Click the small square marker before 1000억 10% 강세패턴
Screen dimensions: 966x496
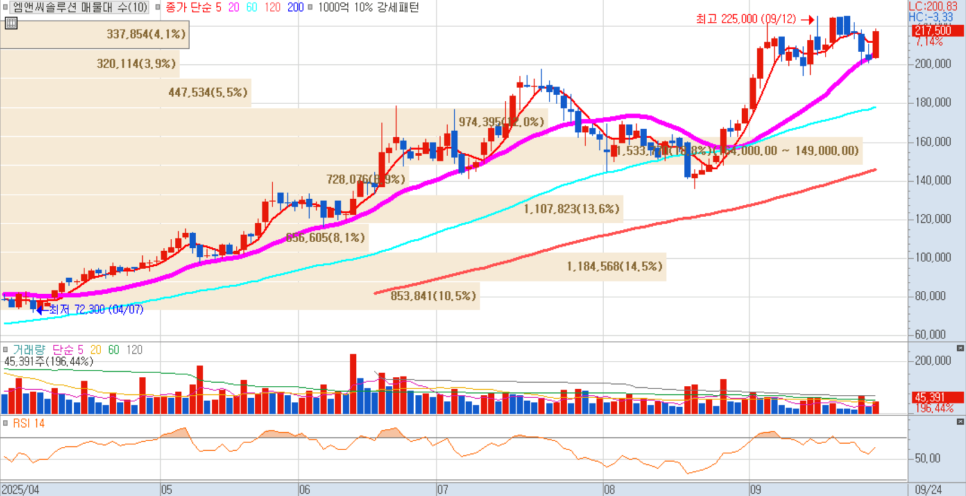[x=309, y=7]
